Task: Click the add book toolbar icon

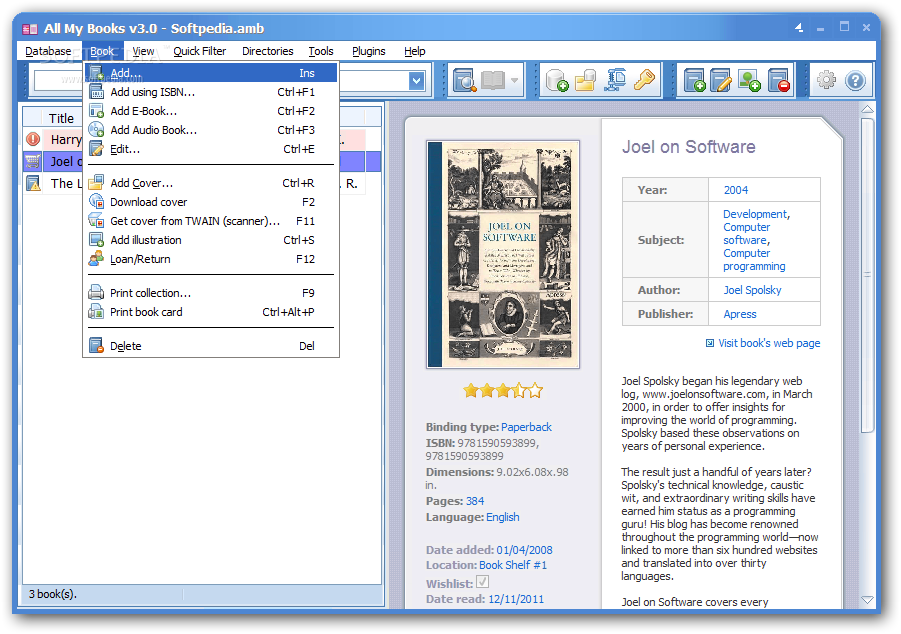Action: coord(695,80)
